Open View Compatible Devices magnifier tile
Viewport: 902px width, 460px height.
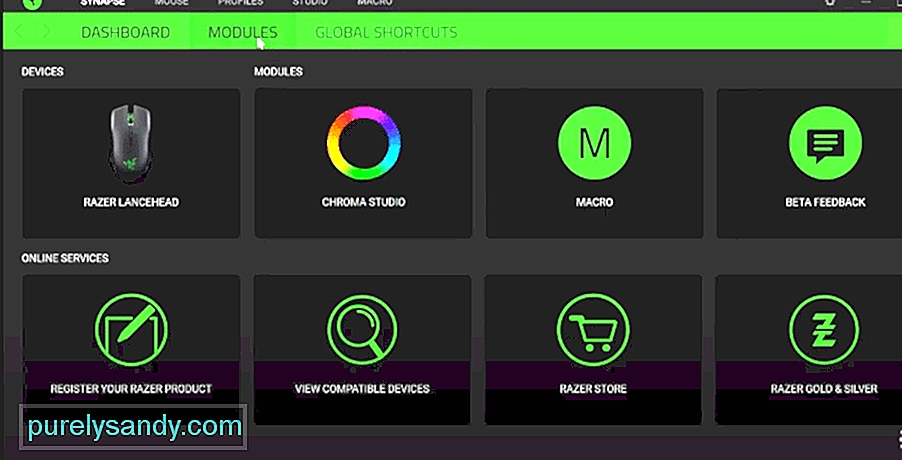tap(362, 350)
